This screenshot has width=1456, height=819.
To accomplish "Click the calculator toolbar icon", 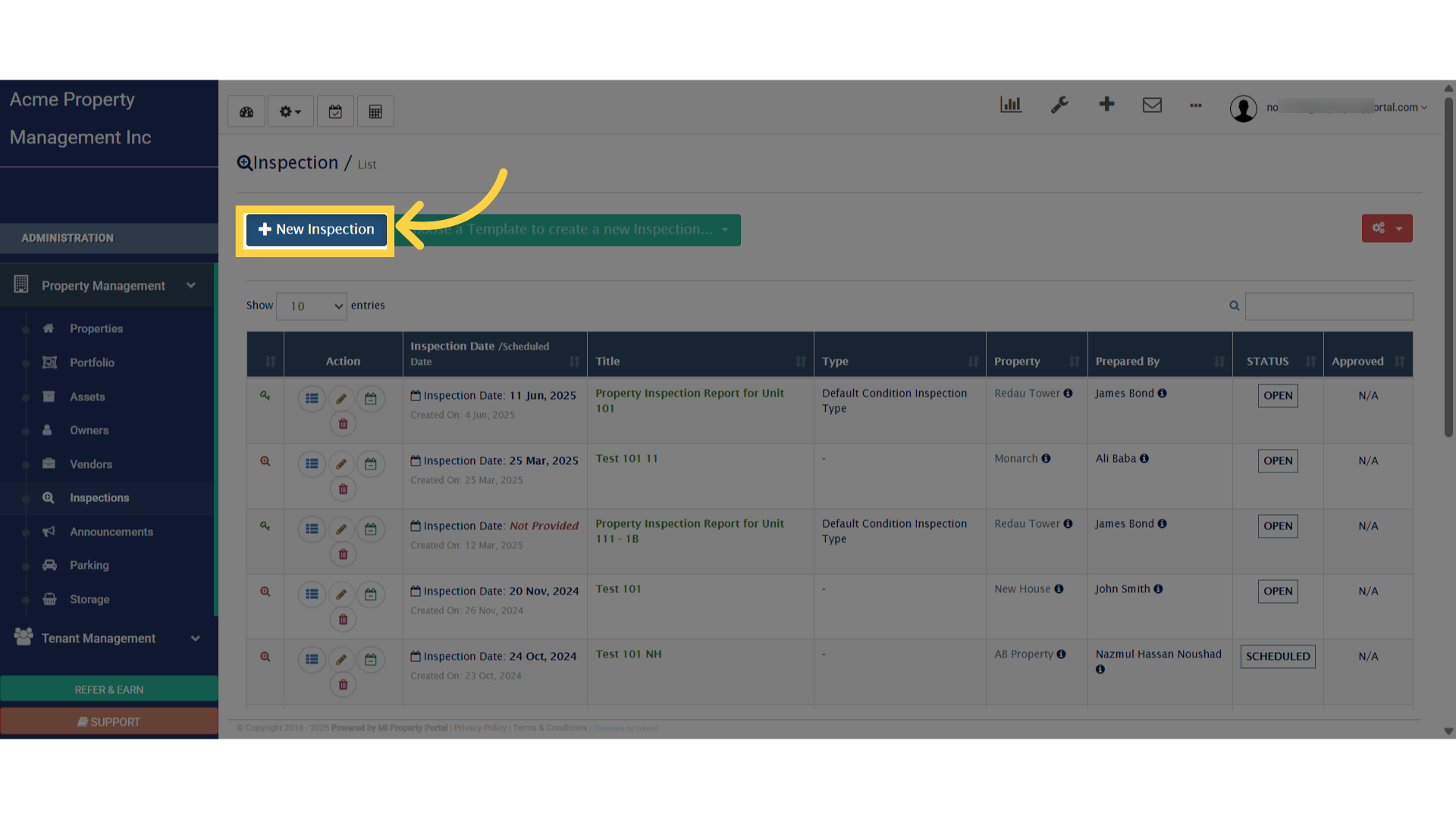I will point(375,112).
